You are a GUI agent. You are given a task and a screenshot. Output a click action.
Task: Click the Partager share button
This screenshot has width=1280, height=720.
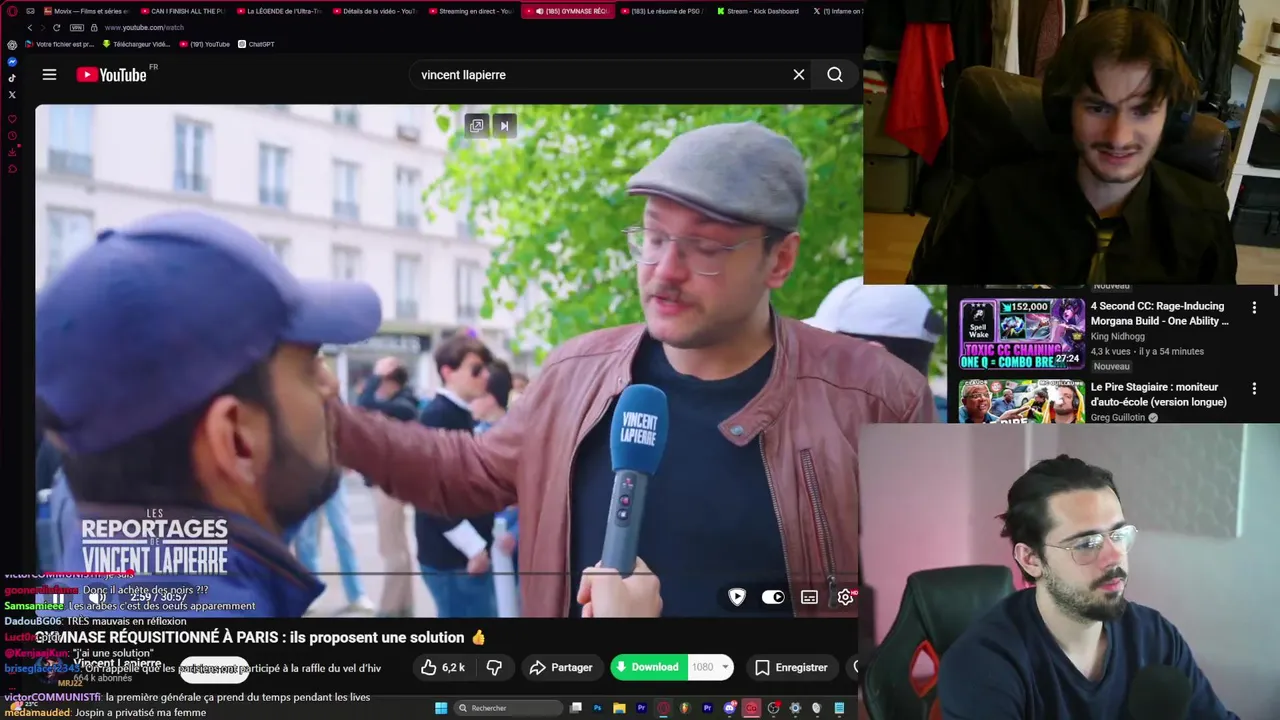[x=561, y=667]
